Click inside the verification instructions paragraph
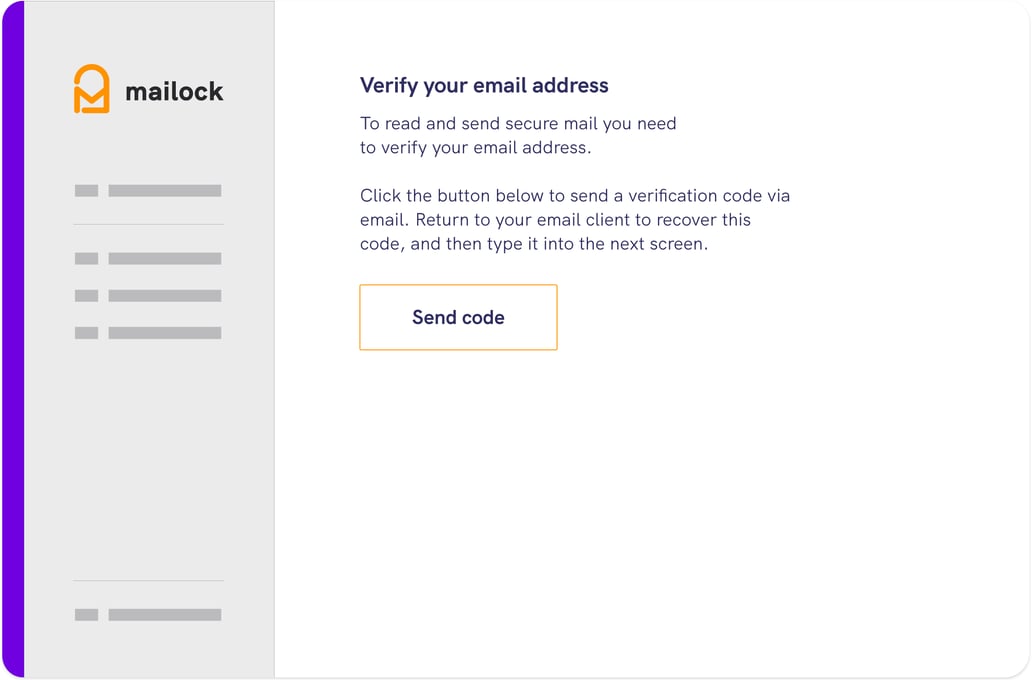Screen dimensions: 1032x680 [x=575, y=219]
